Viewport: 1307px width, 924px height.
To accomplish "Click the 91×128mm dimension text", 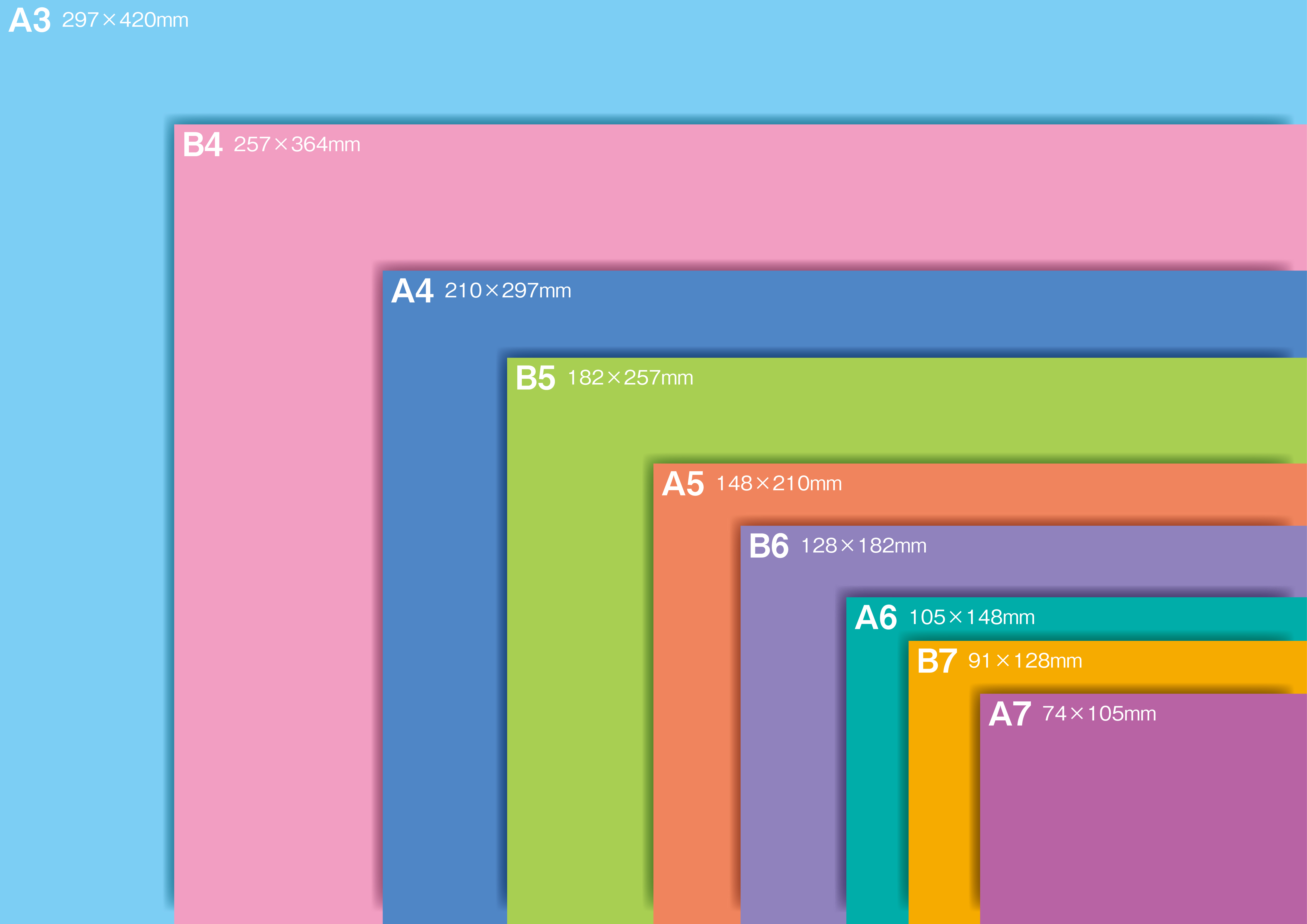I will tap(1025, 661).
